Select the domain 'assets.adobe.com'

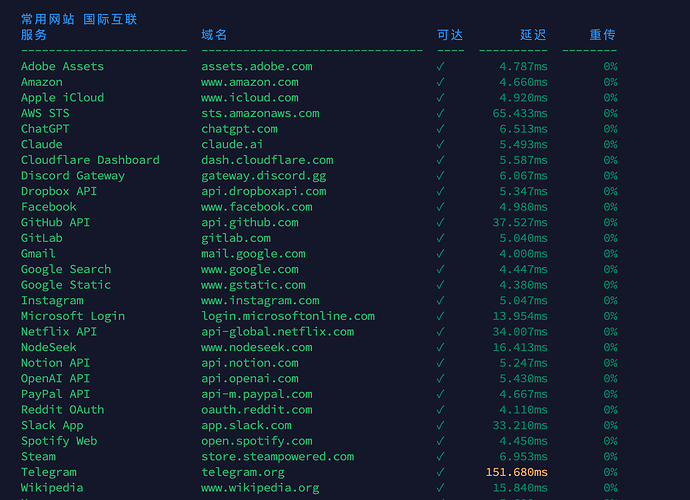click(x=257, y=66)
